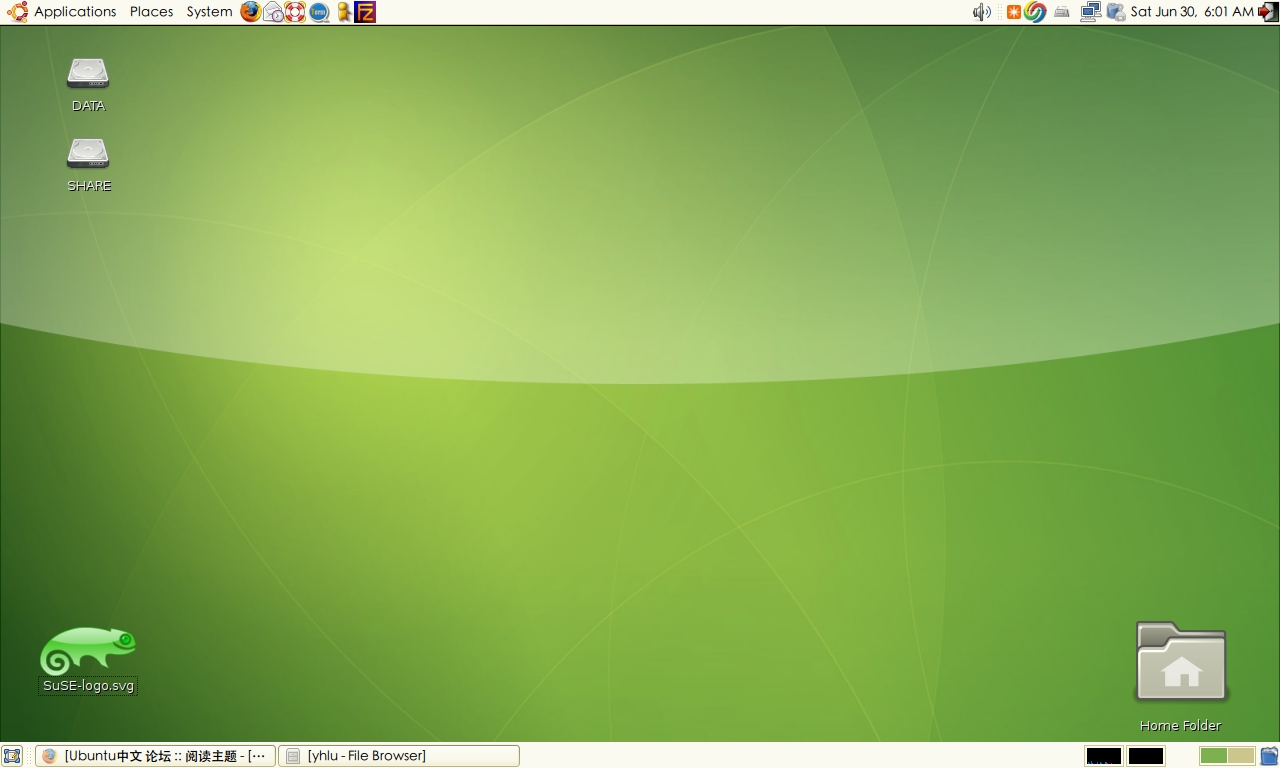
Task: Open the clock showing Sat Jun 30
Action: 1191,12
